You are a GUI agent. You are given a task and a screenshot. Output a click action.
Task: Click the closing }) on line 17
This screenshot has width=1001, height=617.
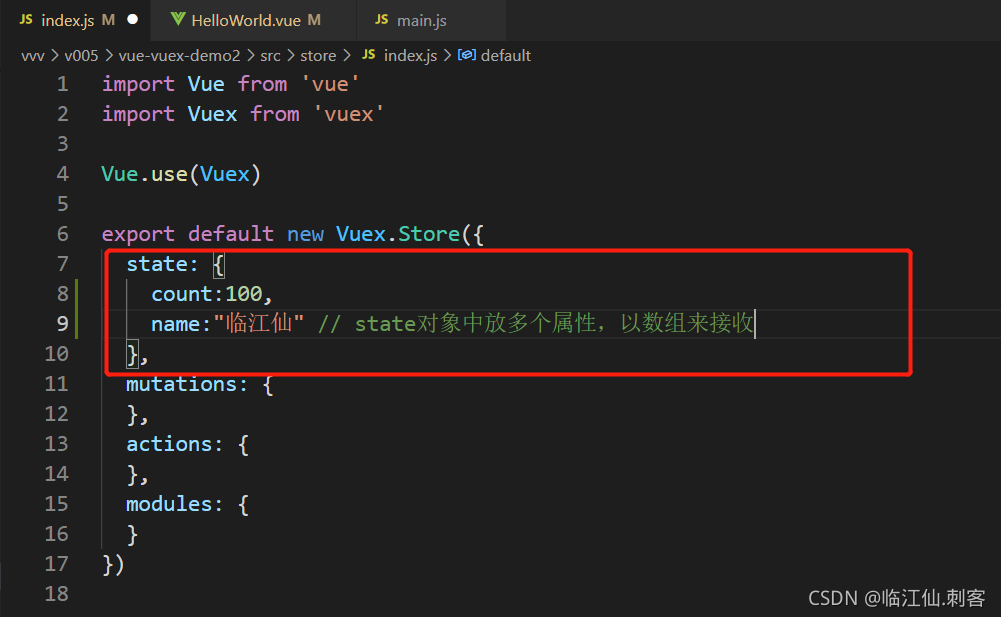(x=114, y=565)
